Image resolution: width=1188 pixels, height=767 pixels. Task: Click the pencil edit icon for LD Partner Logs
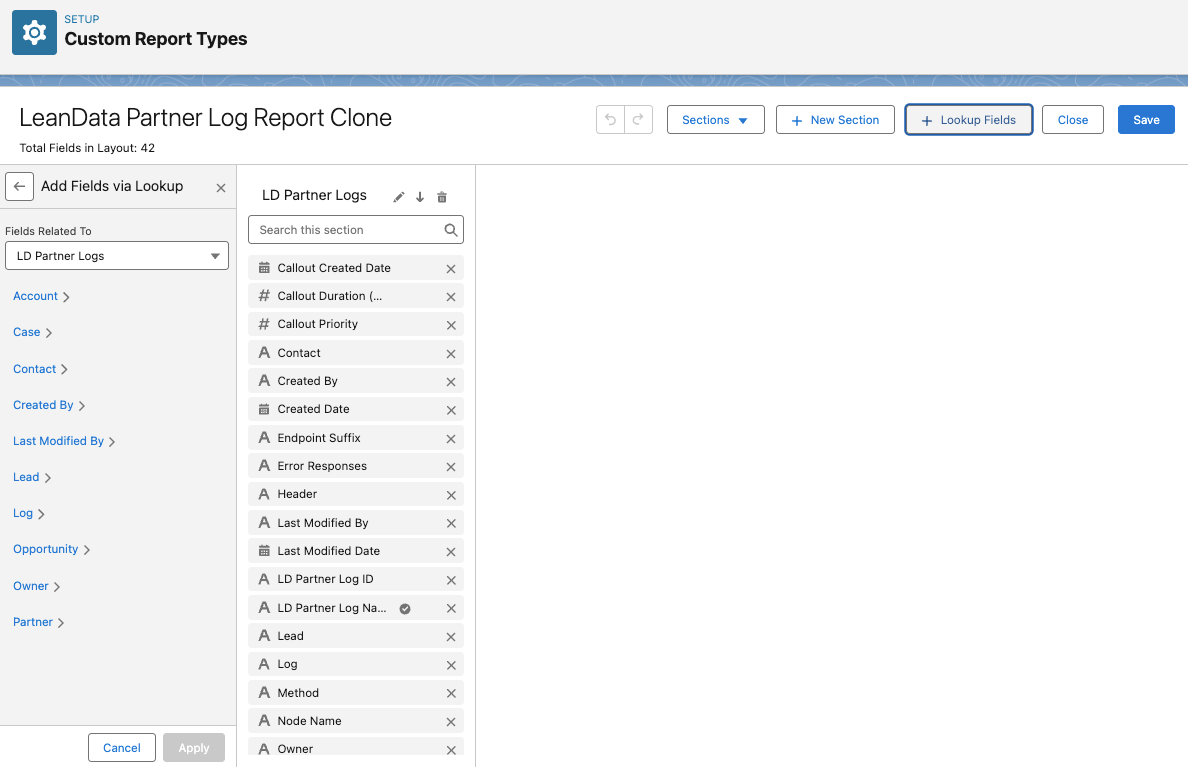point(399,197)
